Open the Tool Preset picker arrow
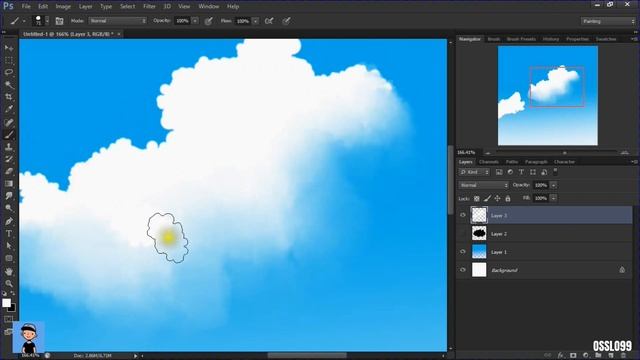 [24, 21]
